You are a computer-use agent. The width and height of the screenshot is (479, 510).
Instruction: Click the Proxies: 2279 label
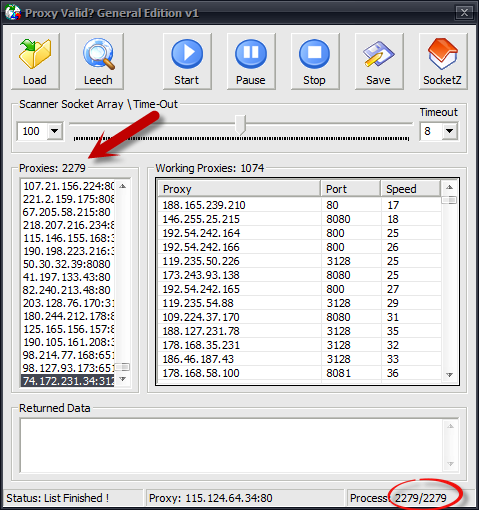pyautogui.click(x=52, y=168)
